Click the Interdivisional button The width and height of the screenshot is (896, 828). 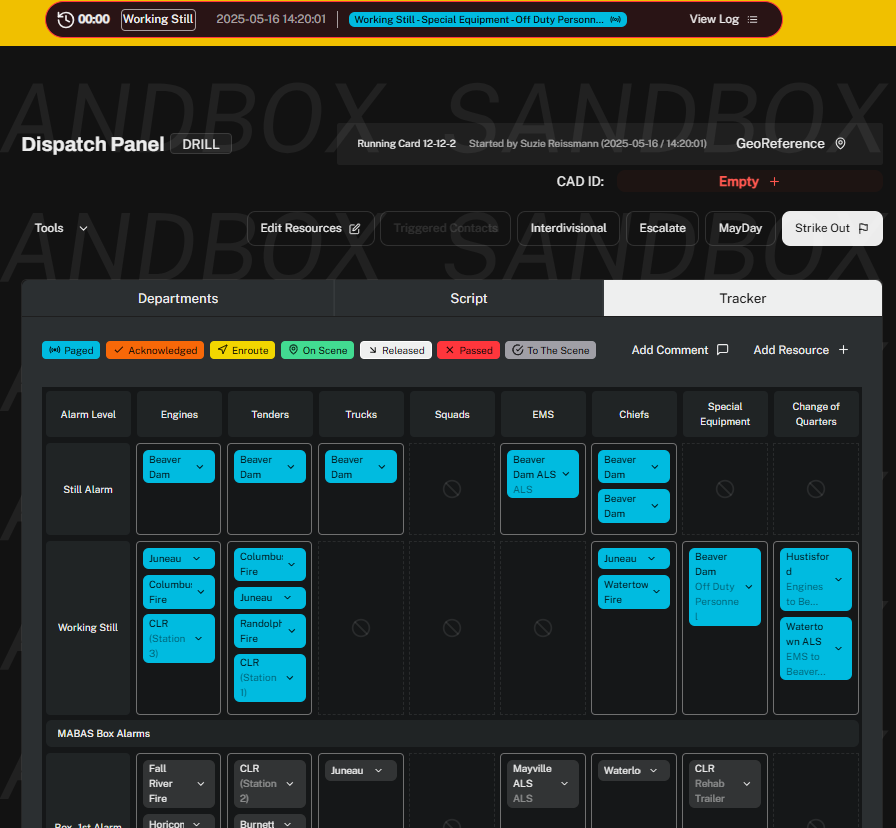point(568,229)
